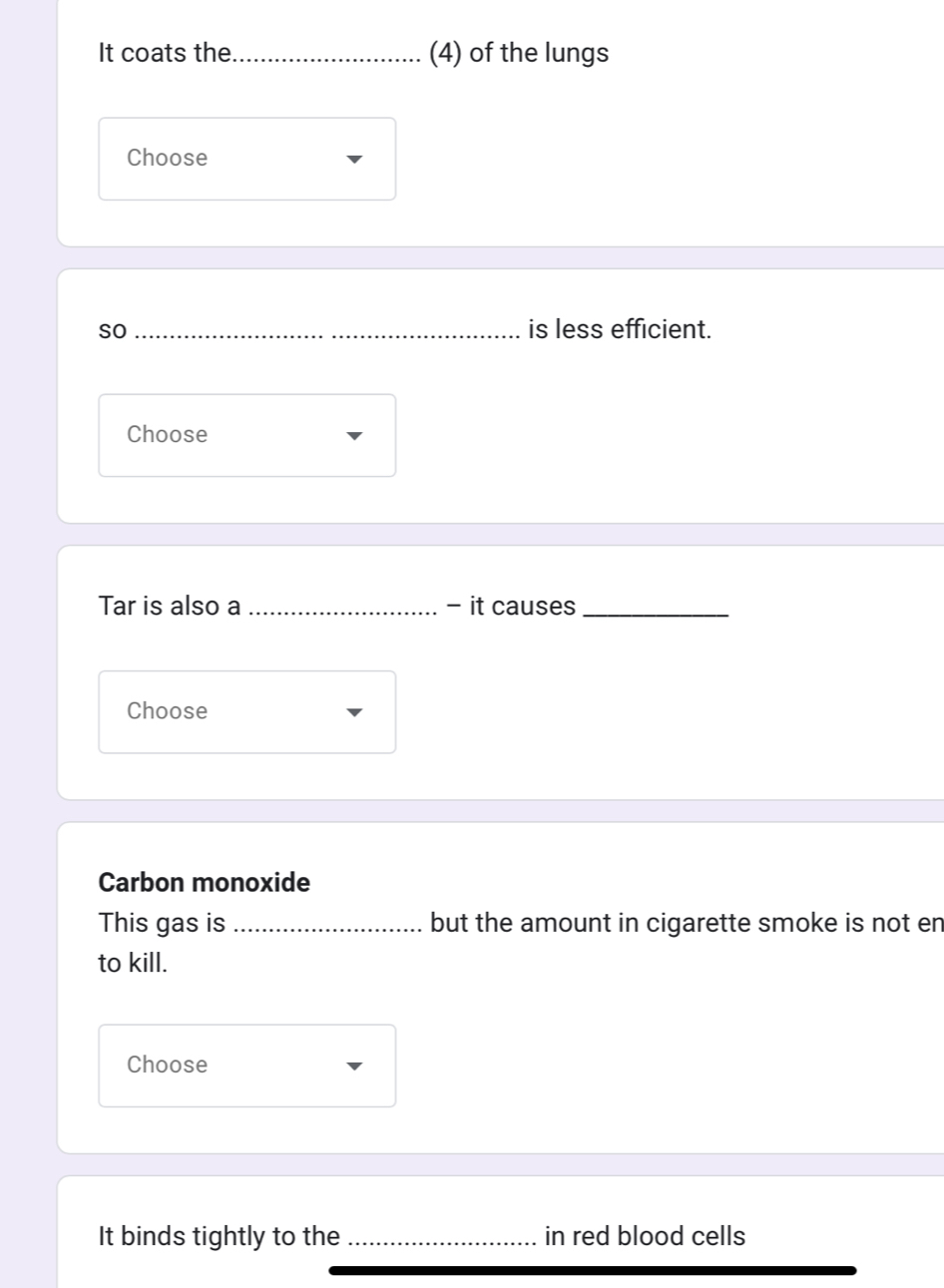Click the 'to kill.' line of text
Image resolution: width=944 pixels, height=1288 pixels.
tap(134, 963)
